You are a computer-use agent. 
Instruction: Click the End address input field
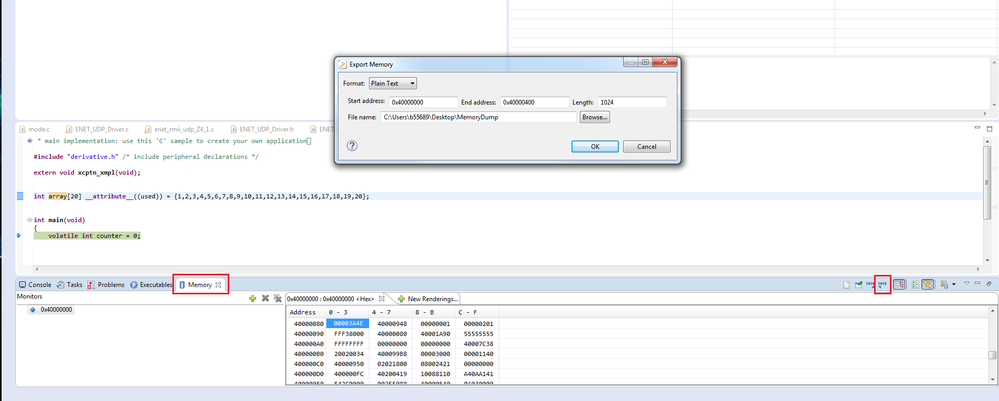pyautogui.click(x=535, y=102)
